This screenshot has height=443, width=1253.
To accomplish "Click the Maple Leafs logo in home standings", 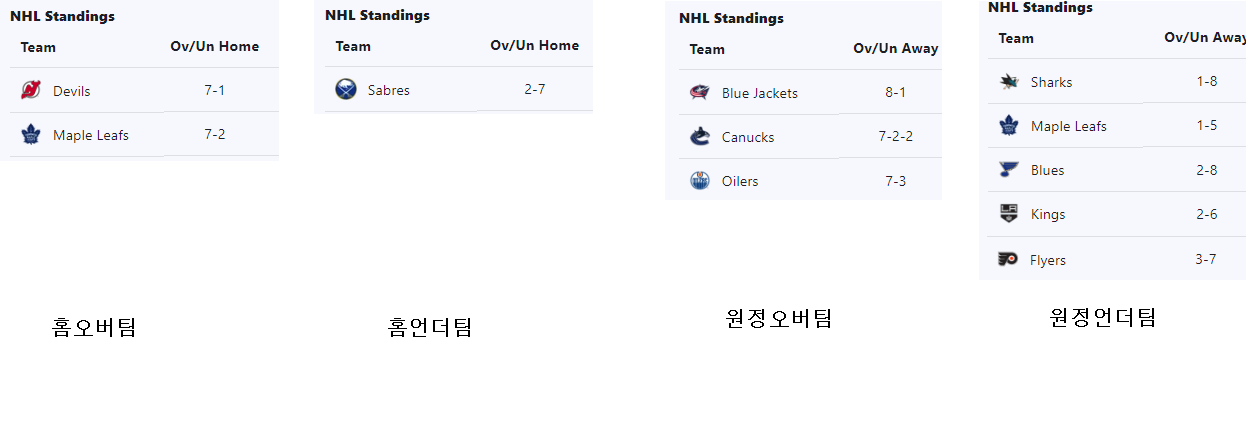I will [30, 135].
